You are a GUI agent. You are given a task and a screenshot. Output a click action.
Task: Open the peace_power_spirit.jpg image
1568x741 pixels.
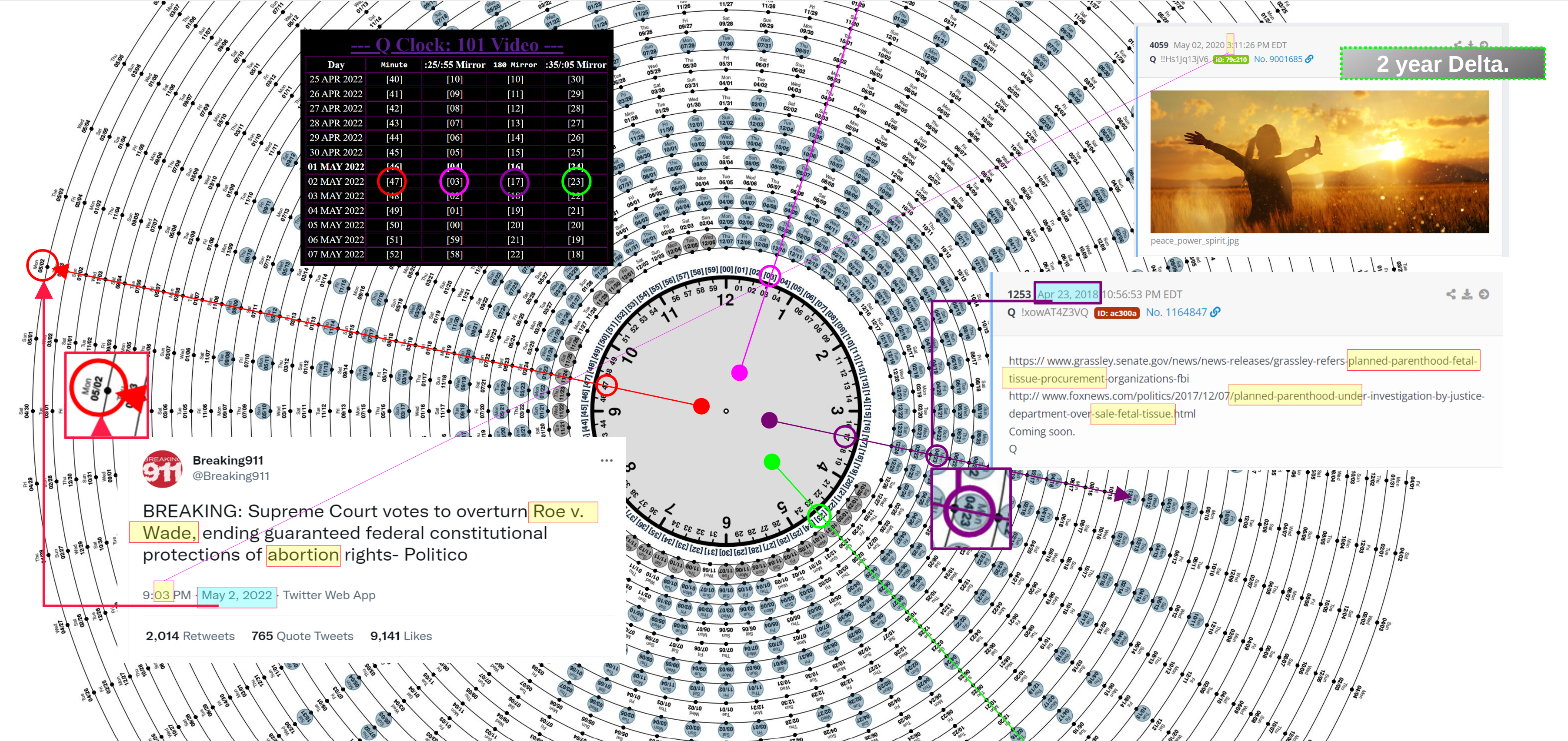[1320, 162]
